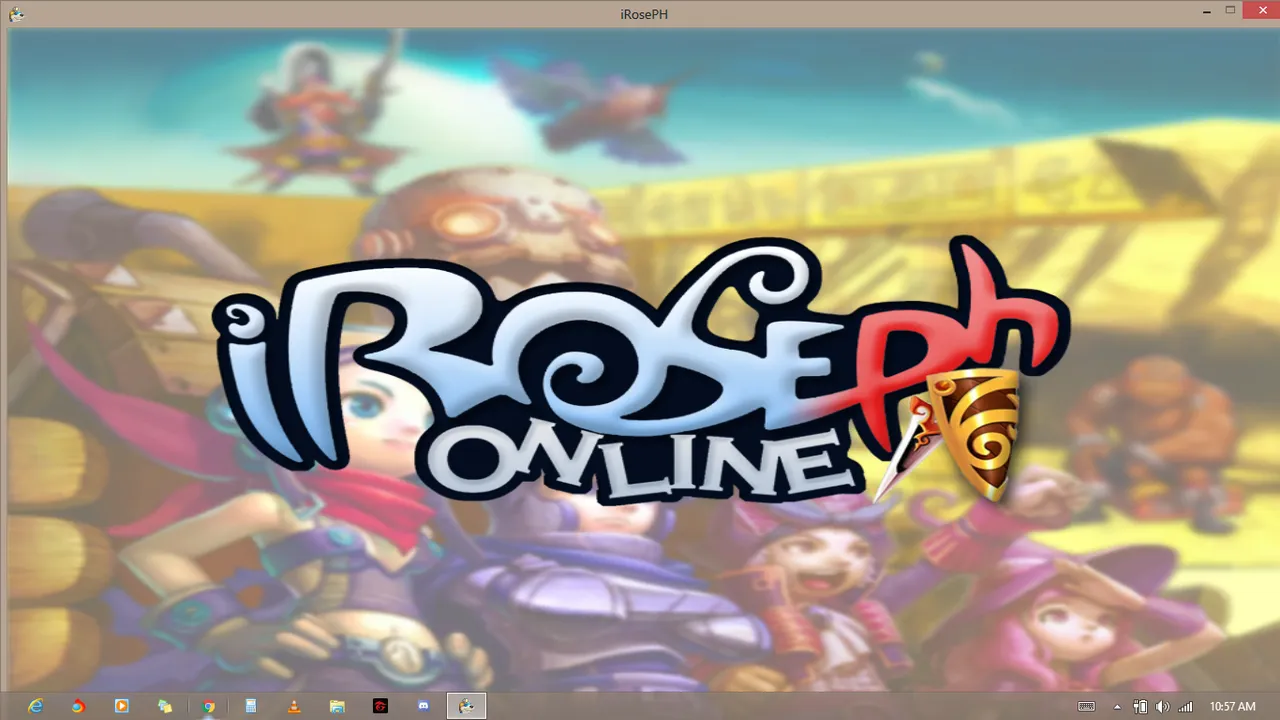This screenshot has width=1280, height=720.
Task: Open the volume control in the tray
Action: click(x=1163, y=707)
